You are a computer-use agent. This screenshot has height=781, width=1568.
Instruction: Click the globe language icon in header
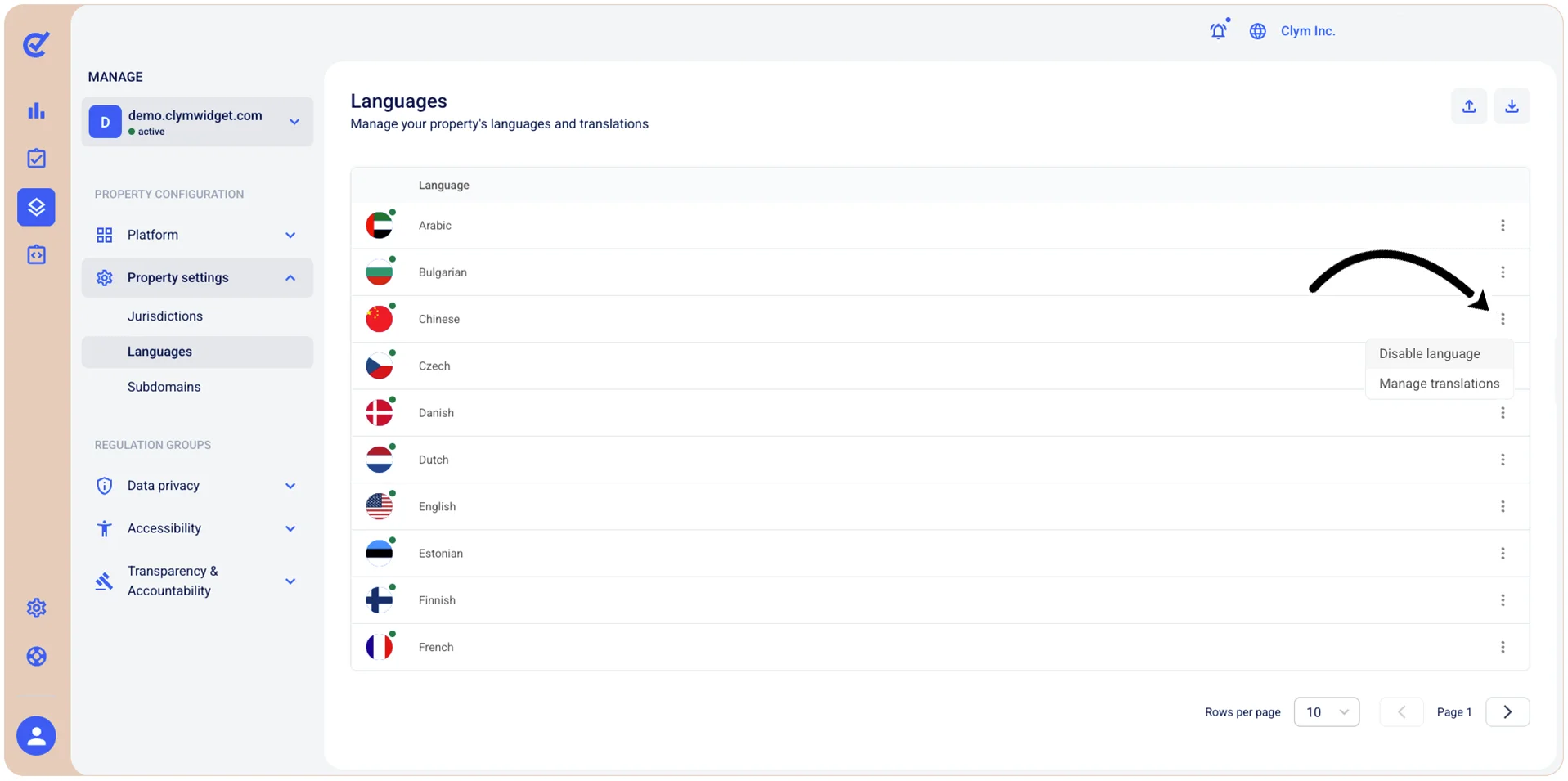point(1258,31)
